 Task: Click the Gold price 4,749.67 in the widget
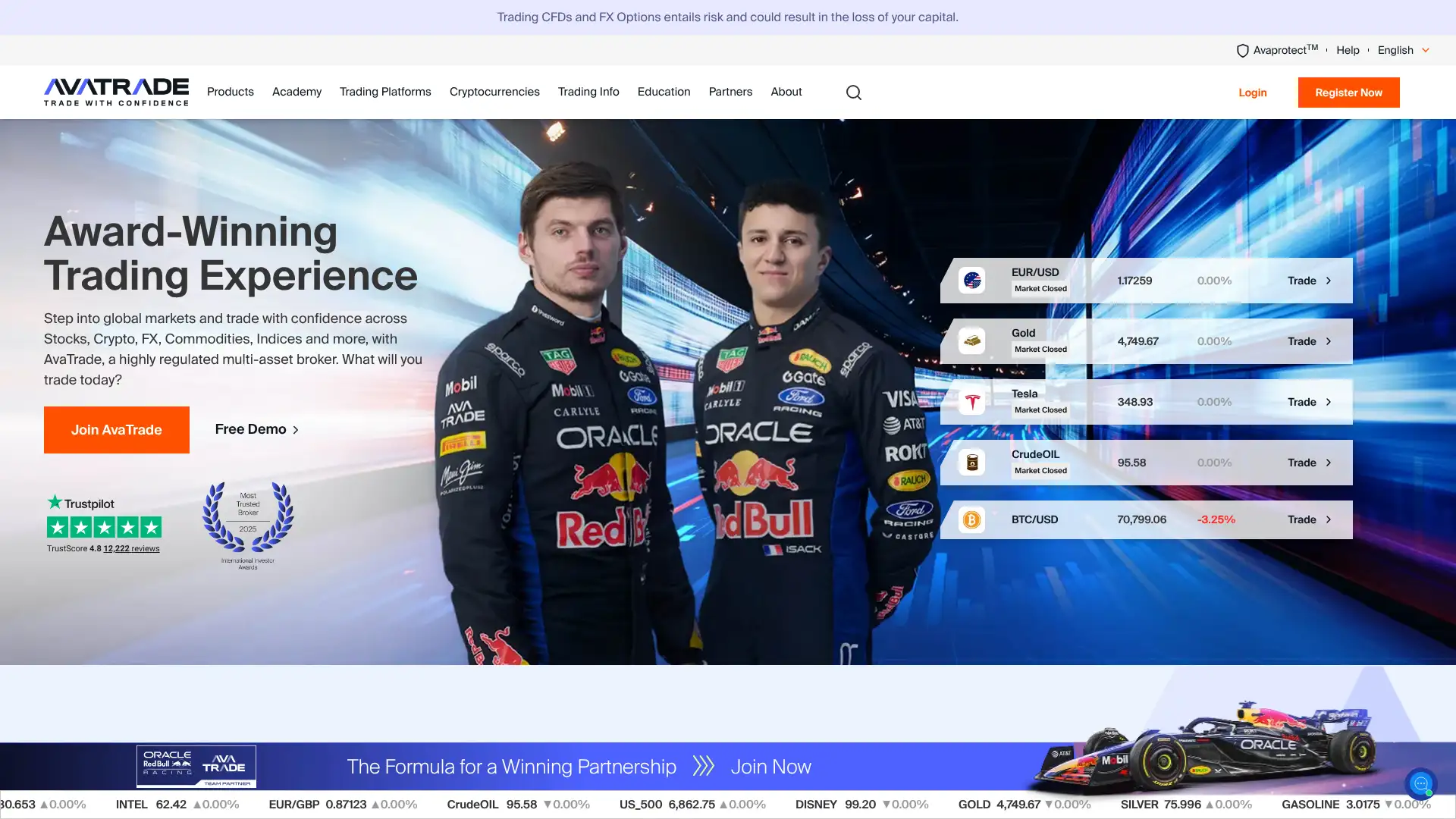pyautogui.click(x=1137, y=341)
